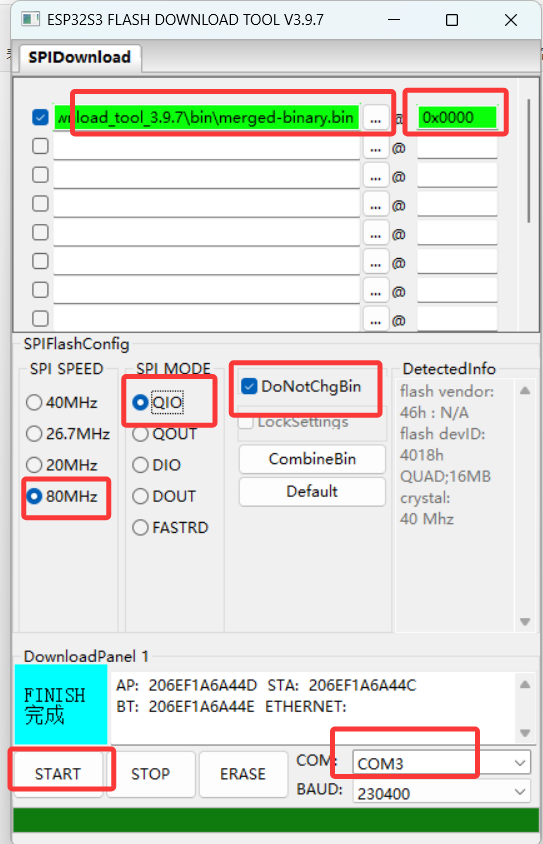Screen dimensions: 543x844
Task: Click the 'BT: 206EF1A6A44E' MAC text
Action: [x=185, y=706]
